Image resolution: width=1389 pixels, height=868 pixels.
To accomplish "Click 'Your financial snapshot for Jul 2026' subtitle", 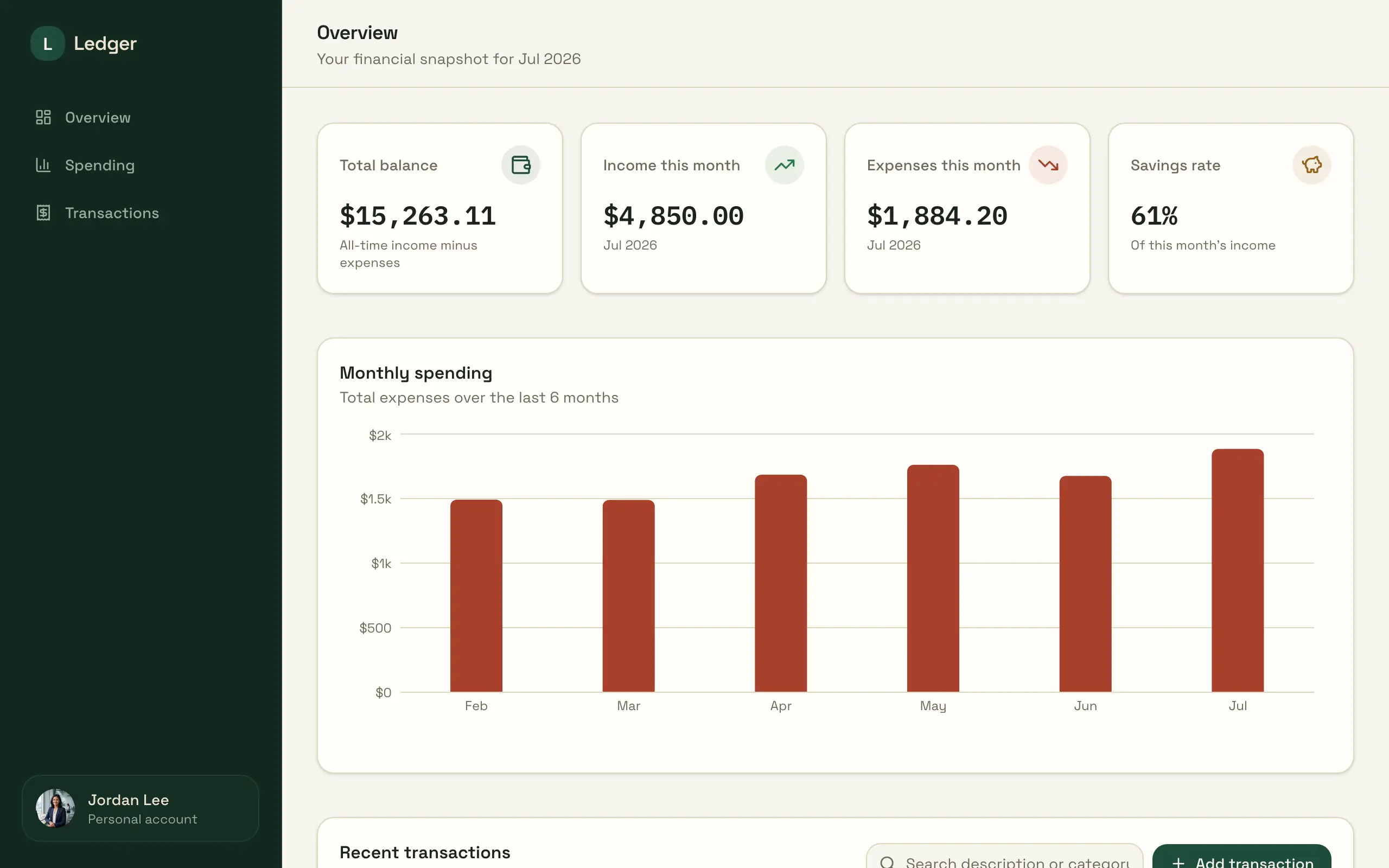I will coord(449,59).
